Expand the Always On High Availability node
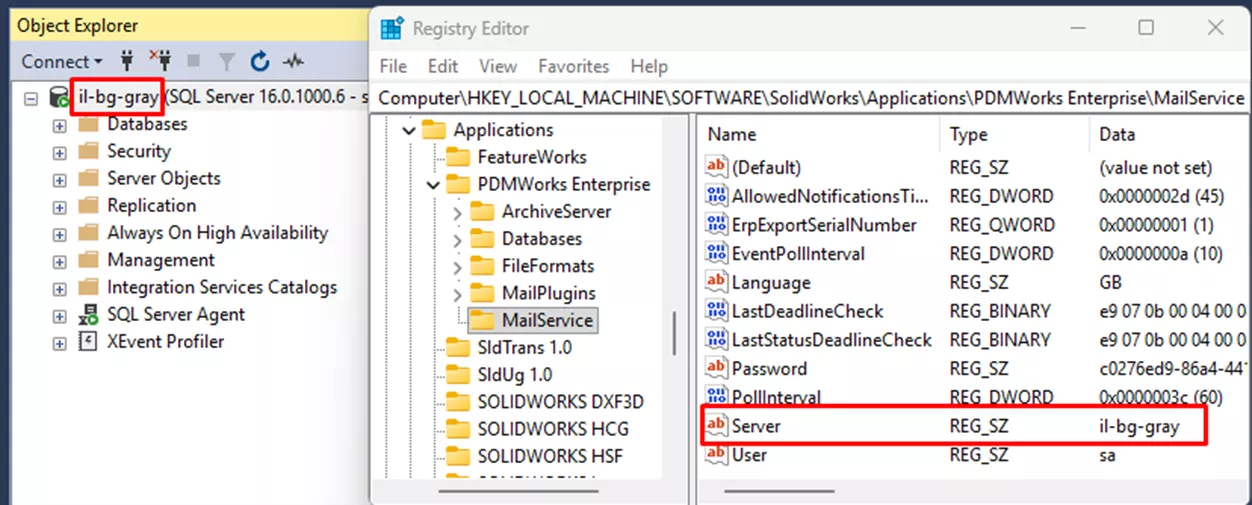 59,234
